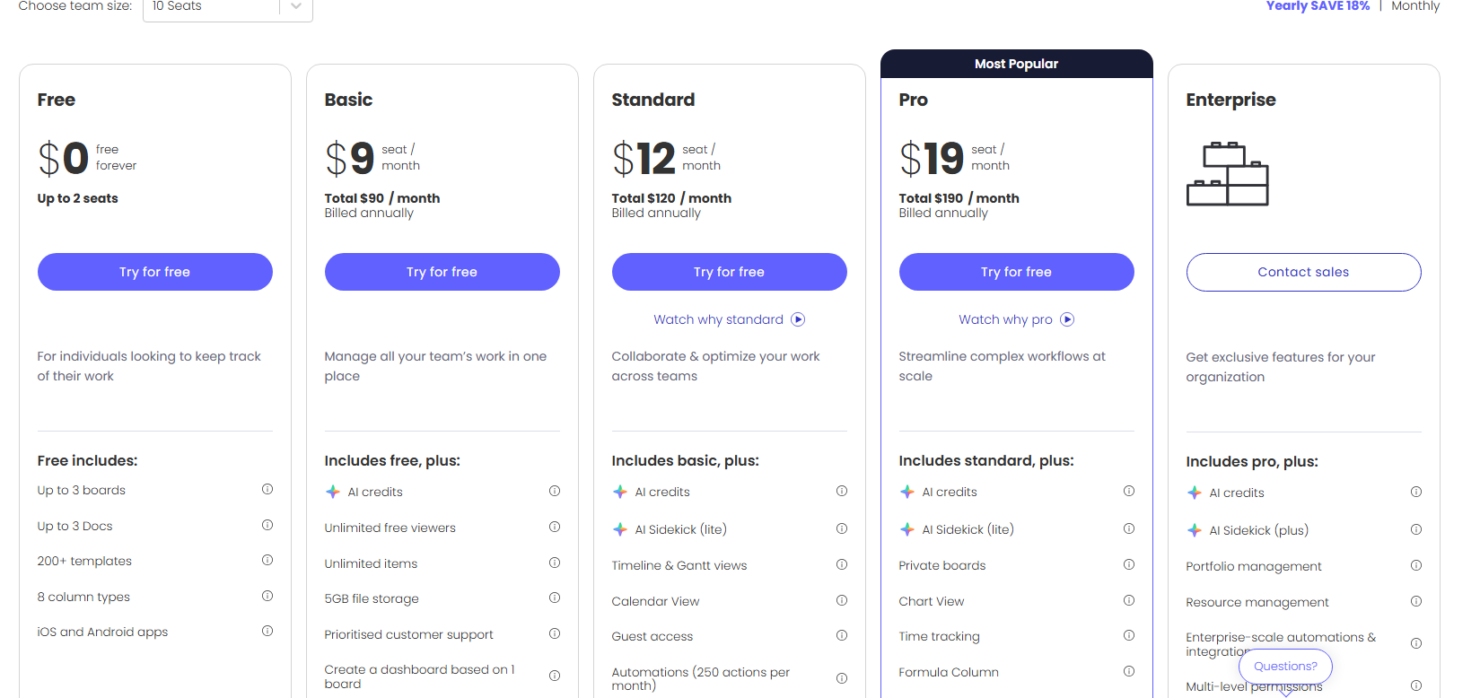Screen dimensions: 1480x698
Task: Play the Watch why standard video icon
Action: click(x=798, y=319)
